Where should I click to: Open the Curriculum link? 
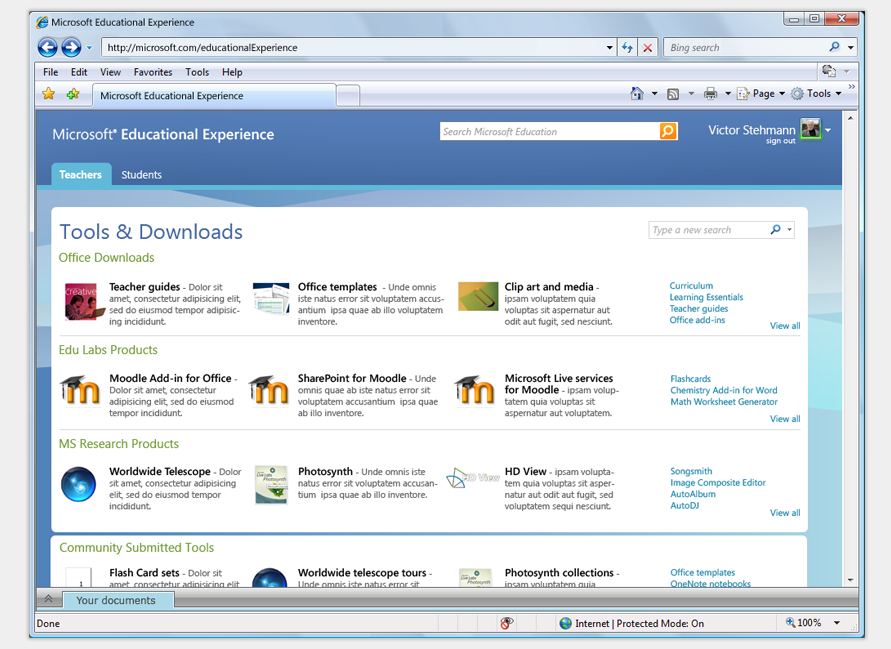[x=691, y=286]
